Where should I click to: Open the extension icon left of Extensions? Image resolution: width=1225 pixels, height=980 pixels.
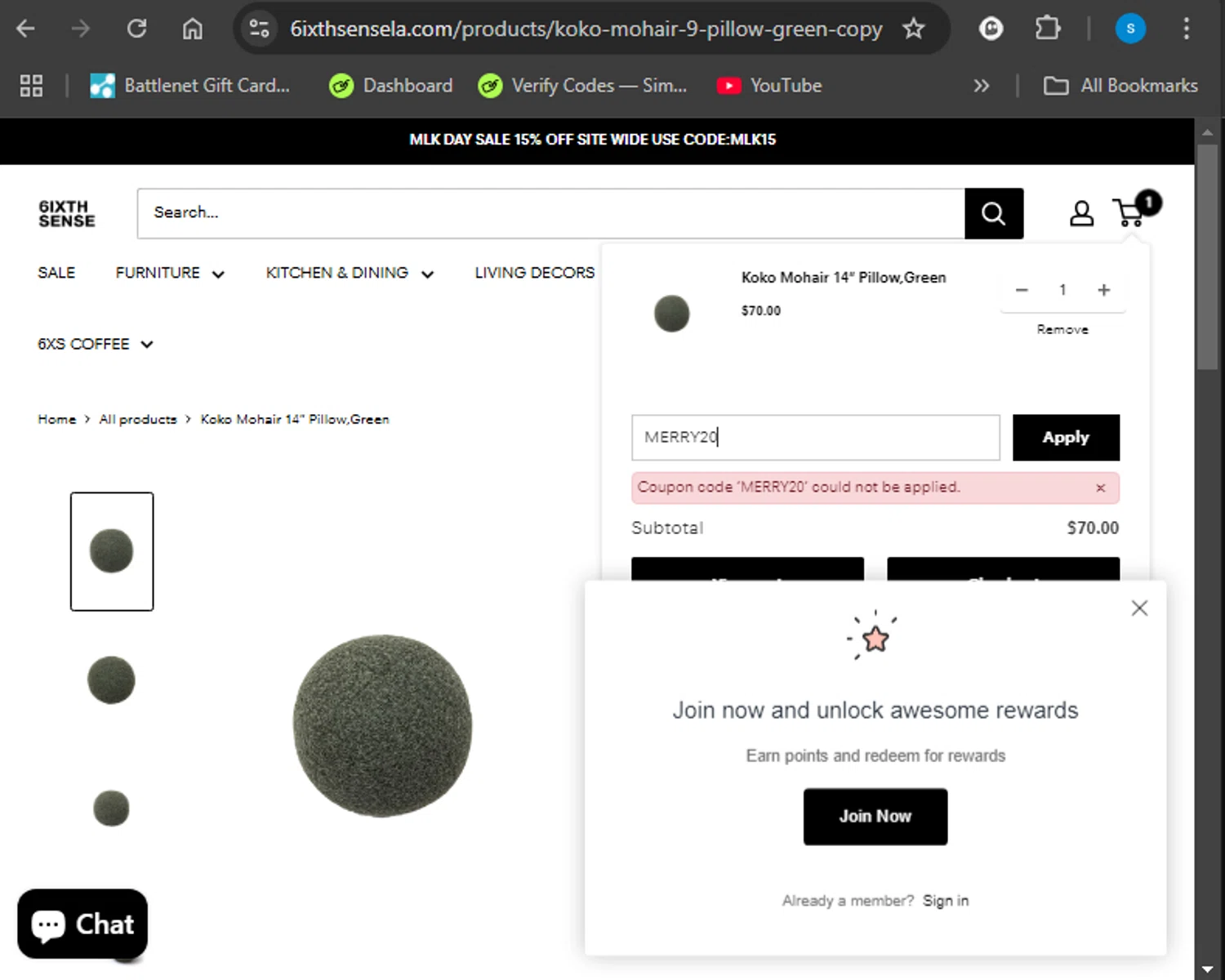click(991, 29)
